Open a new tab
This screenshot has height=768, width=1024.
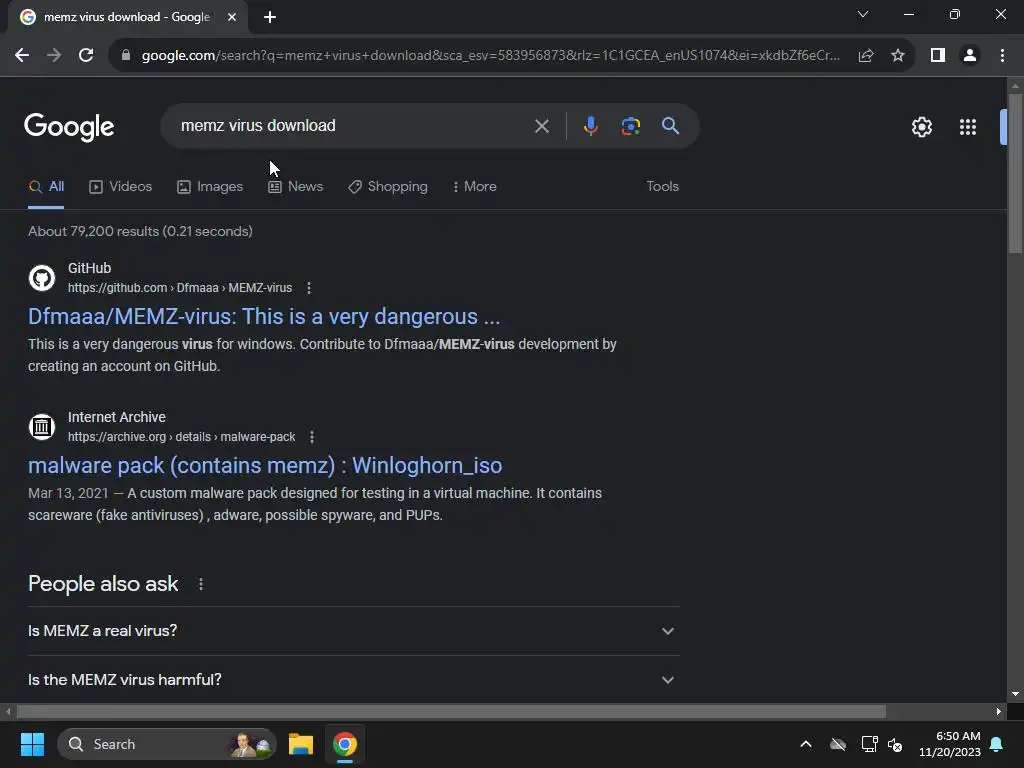(270, 17)
